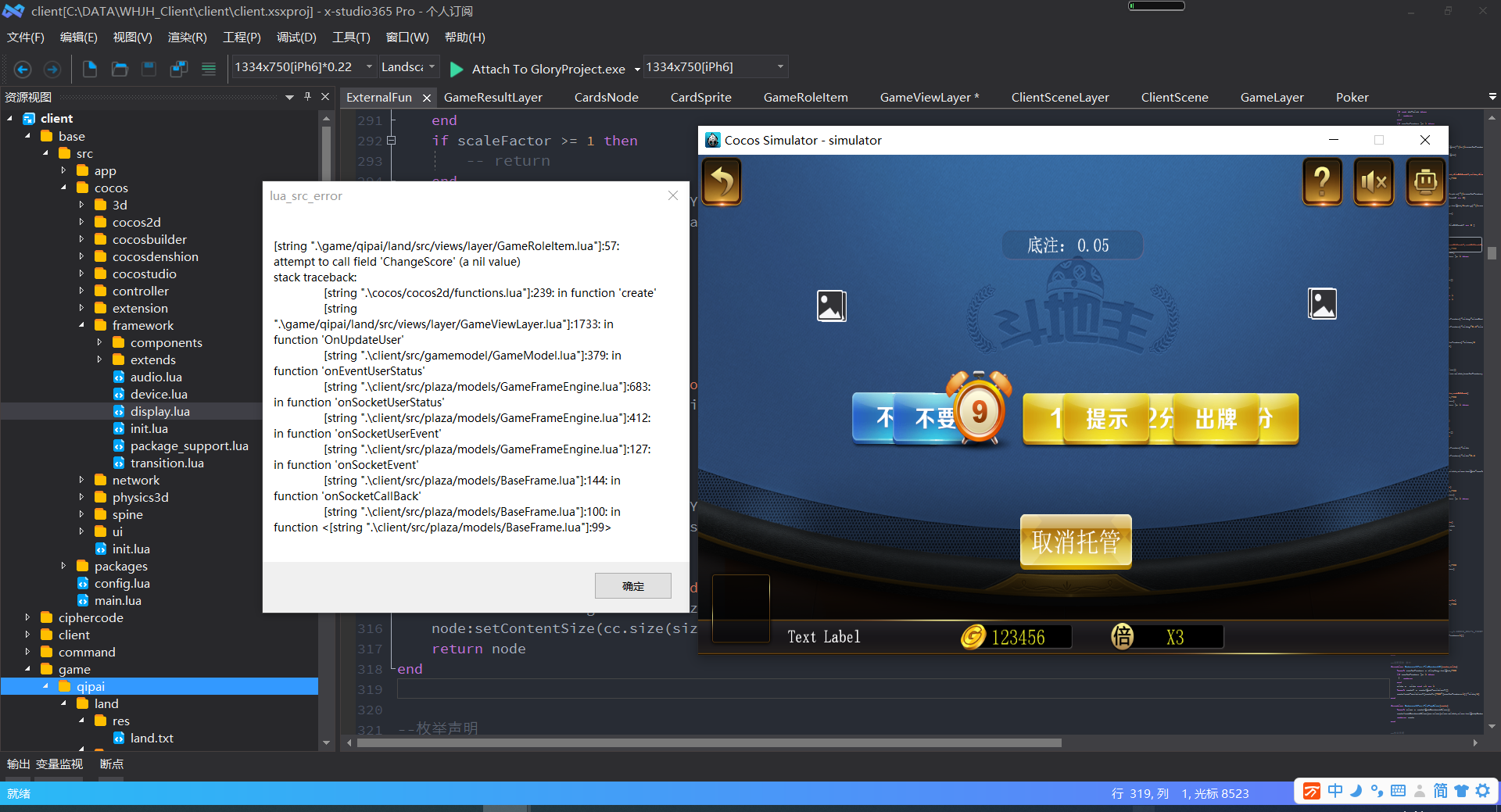
Task: Open the 1334x750[iPh6] device dropdown
Action: [780, 67]
